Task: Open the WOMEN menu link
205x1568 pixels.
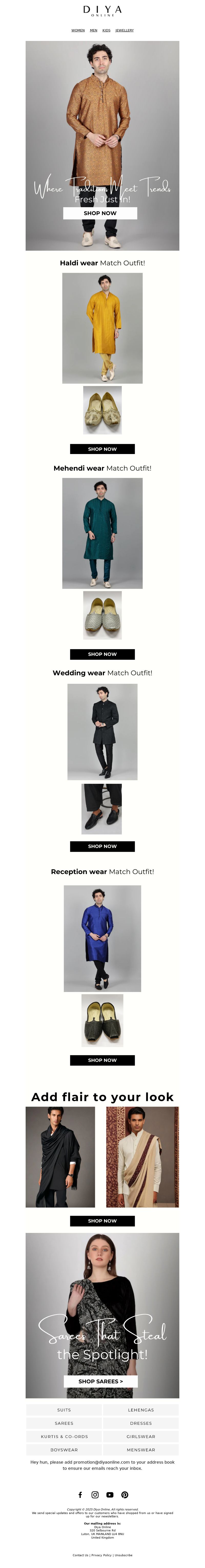Action: click(78, 30)
